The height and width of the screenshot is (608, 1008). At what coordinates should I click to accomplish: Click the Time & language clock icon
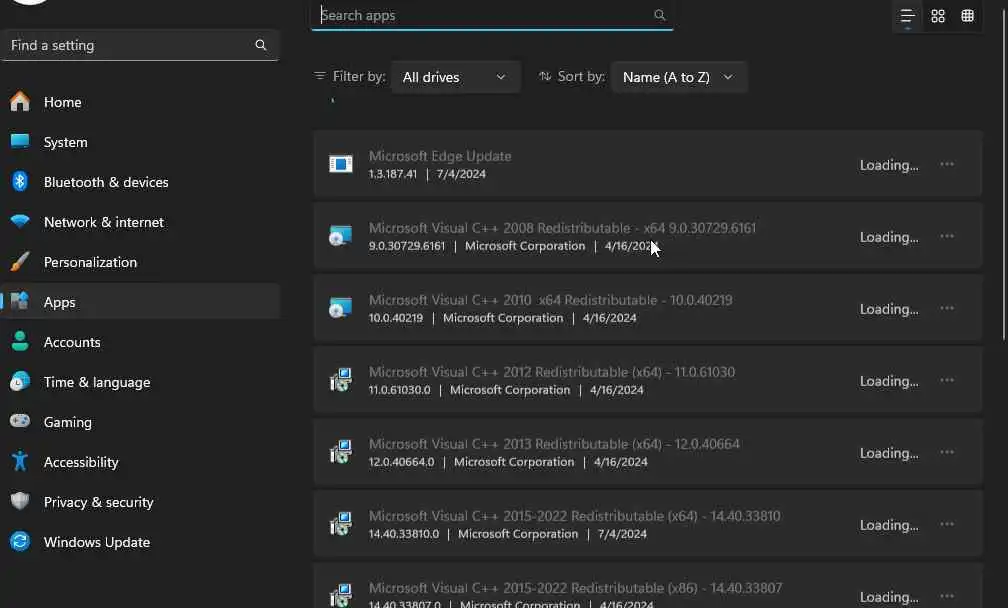20,382
